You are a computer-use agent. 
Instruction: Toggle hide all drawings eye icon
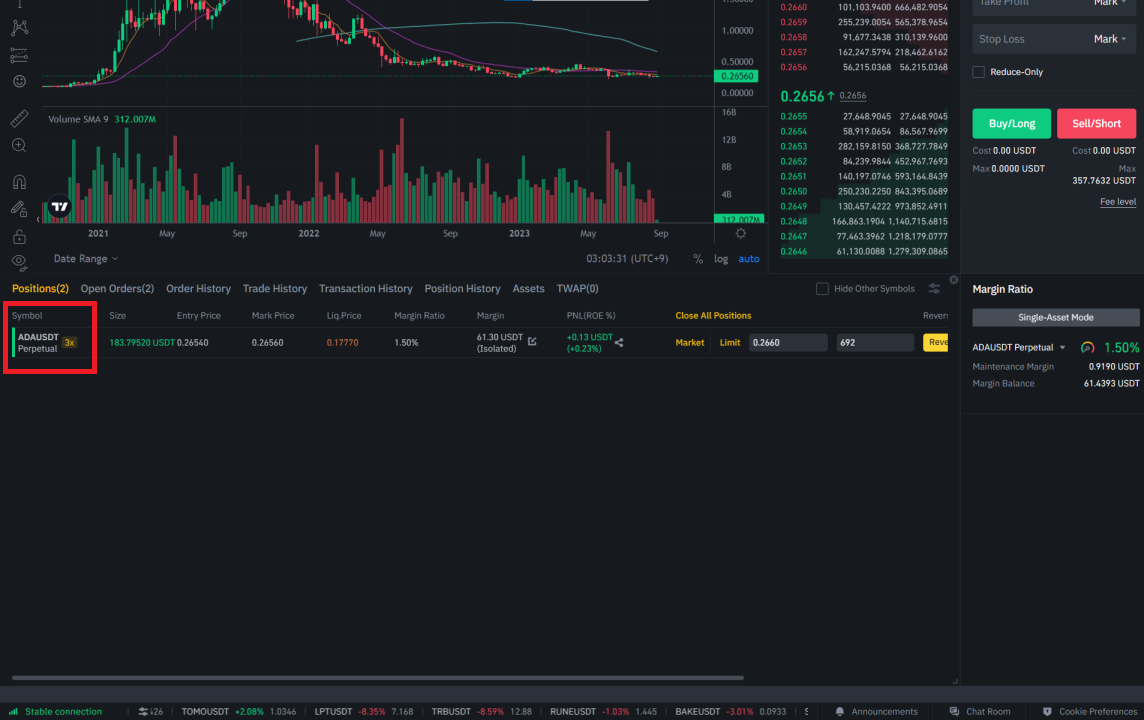click(20, 262)
